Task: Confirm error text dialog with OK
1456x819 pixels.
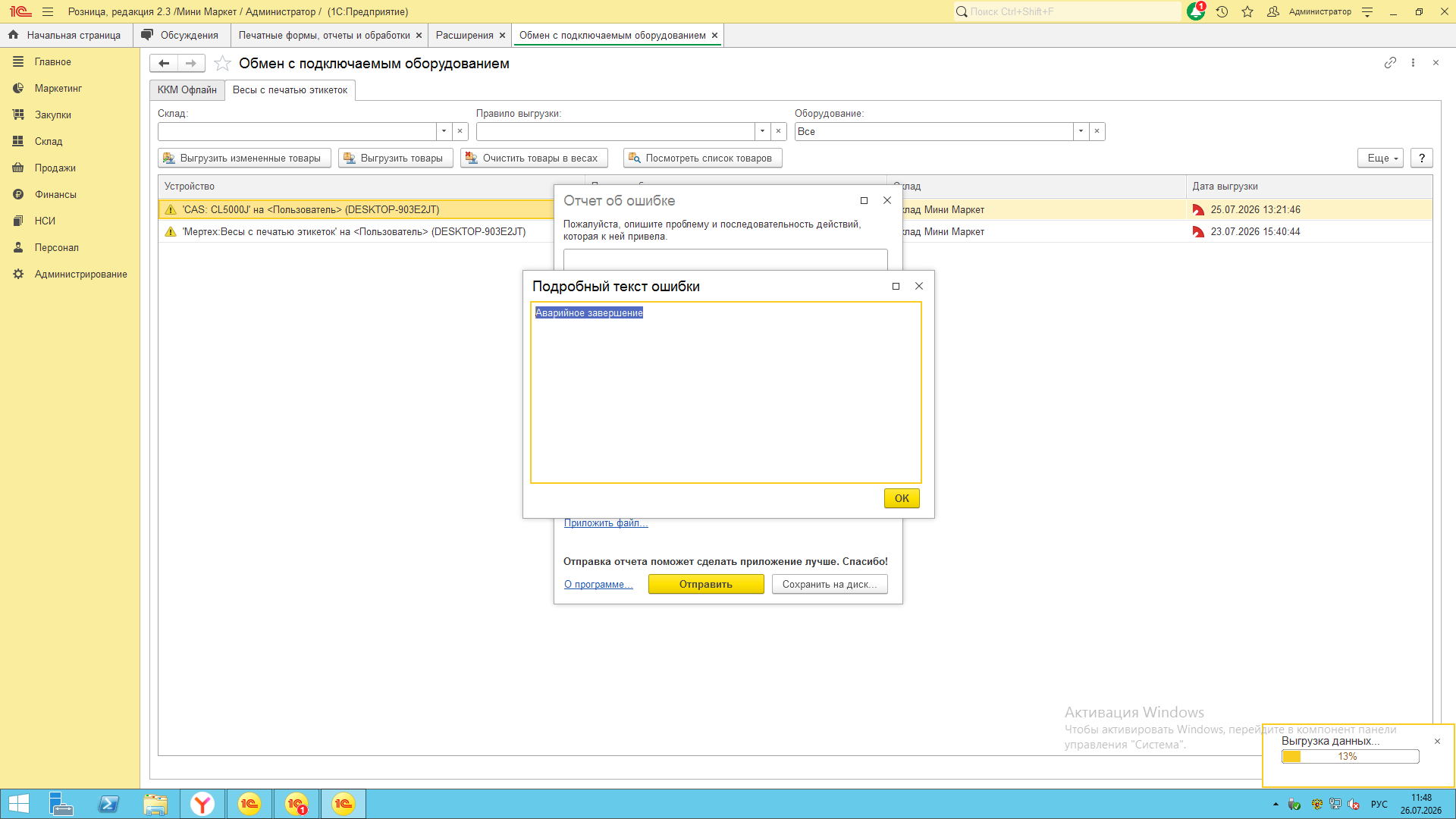Action: click(902, 498)
